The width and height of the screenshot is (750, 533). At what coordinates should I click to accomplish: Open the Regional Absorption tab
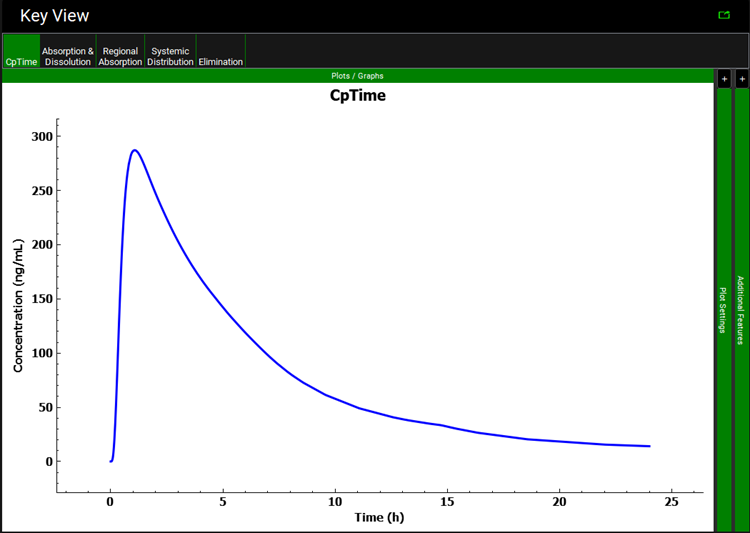click(120, 52)
